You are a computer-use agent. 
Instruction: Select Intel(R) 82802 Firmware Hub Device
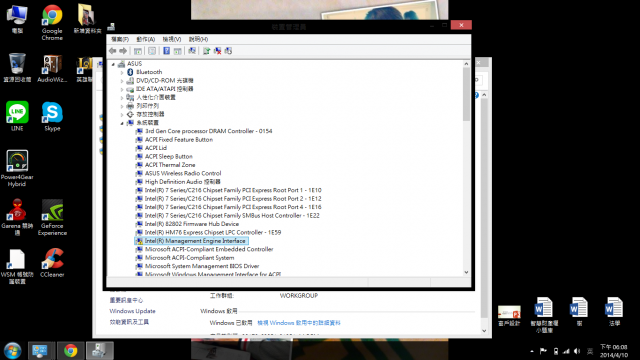pyautogui.click(x=192, y=224)
